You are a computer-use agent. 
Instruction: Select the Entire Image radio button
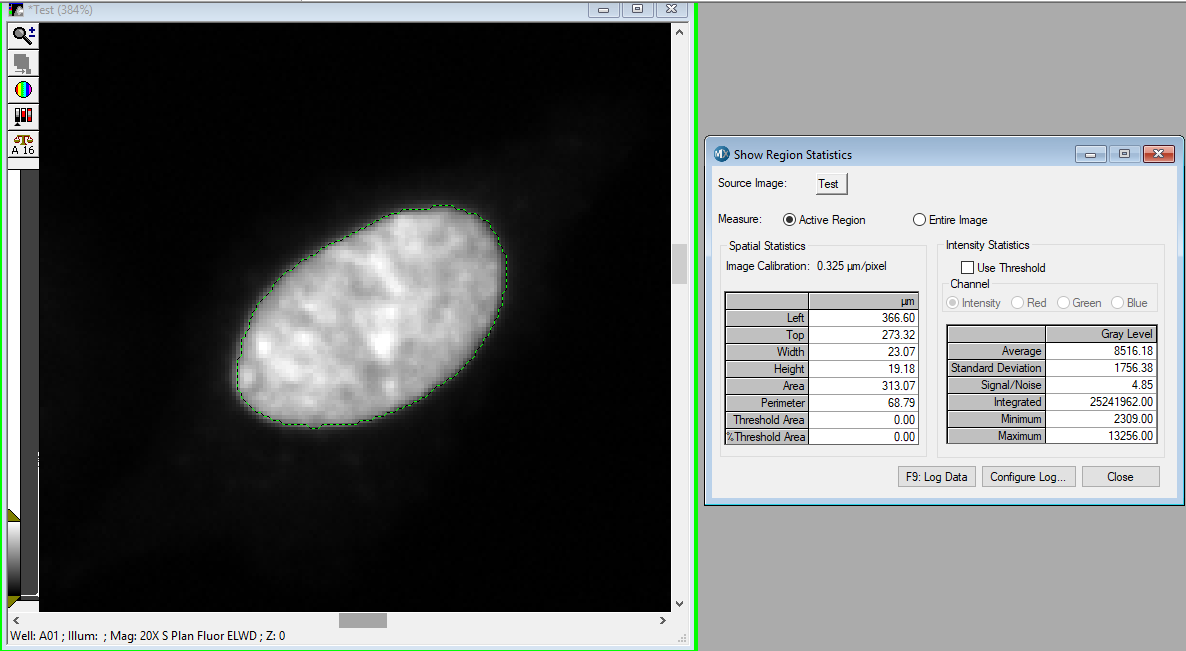click(x=919, y=220)
